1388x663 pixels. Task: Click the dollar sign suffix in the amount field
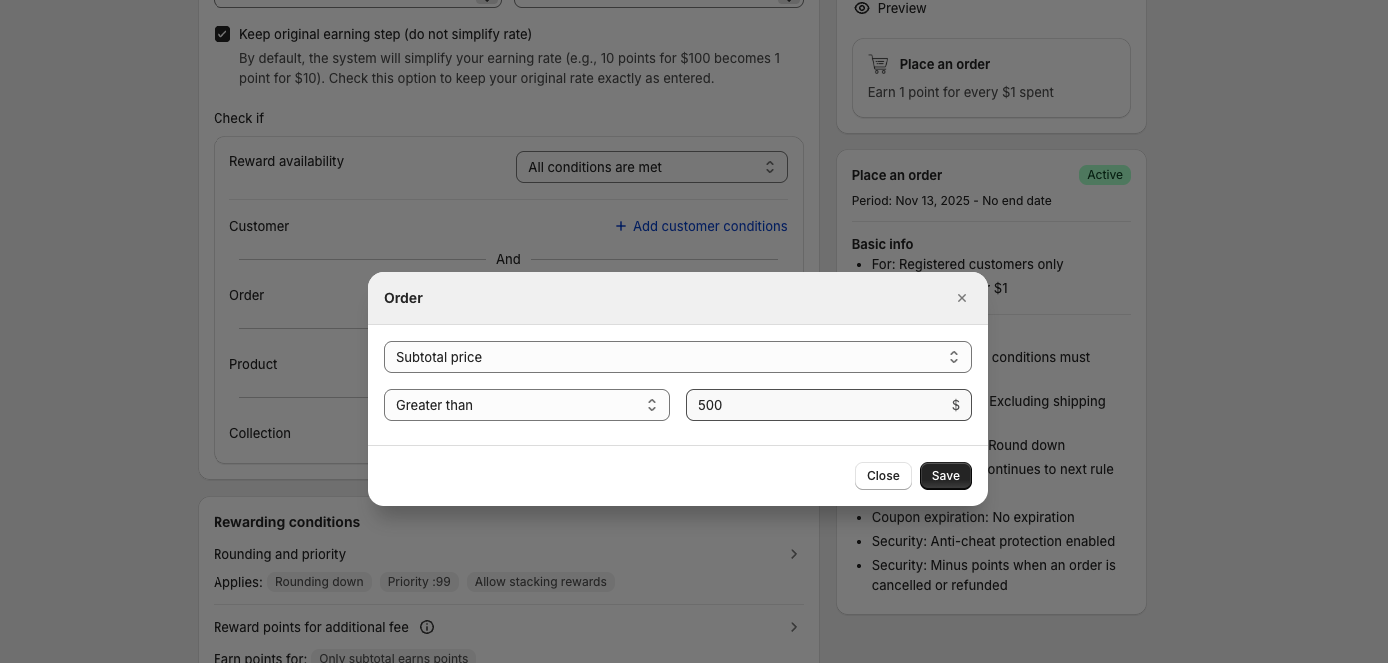955,405
